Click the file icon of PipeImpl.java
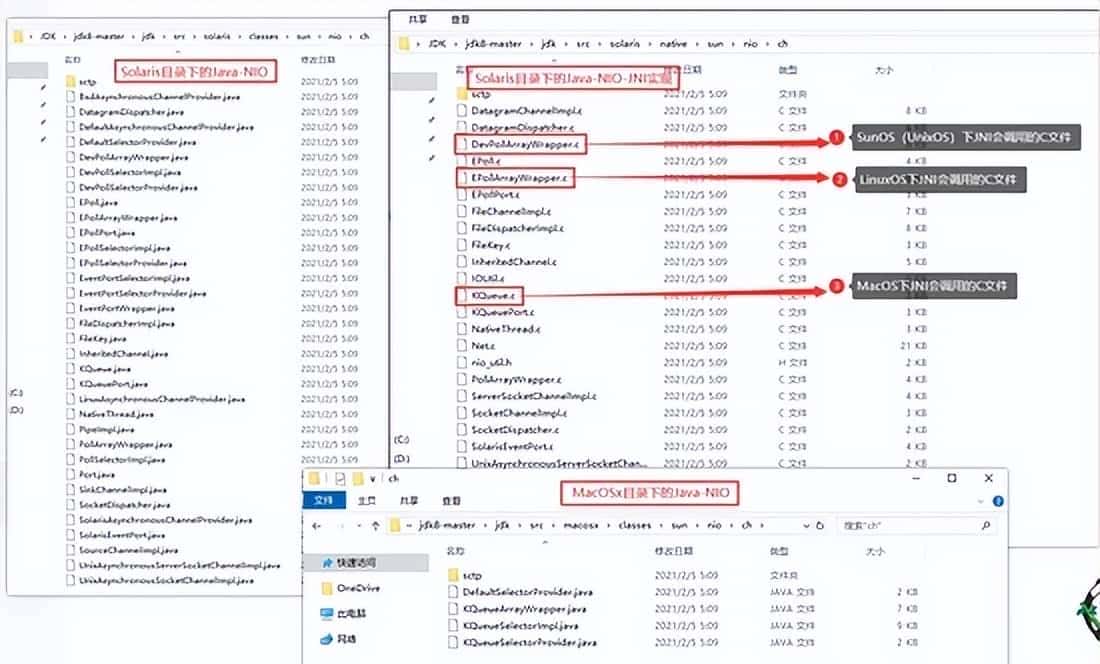The width and height of the screenshot is (1100, 664). [x=70, y=429]
